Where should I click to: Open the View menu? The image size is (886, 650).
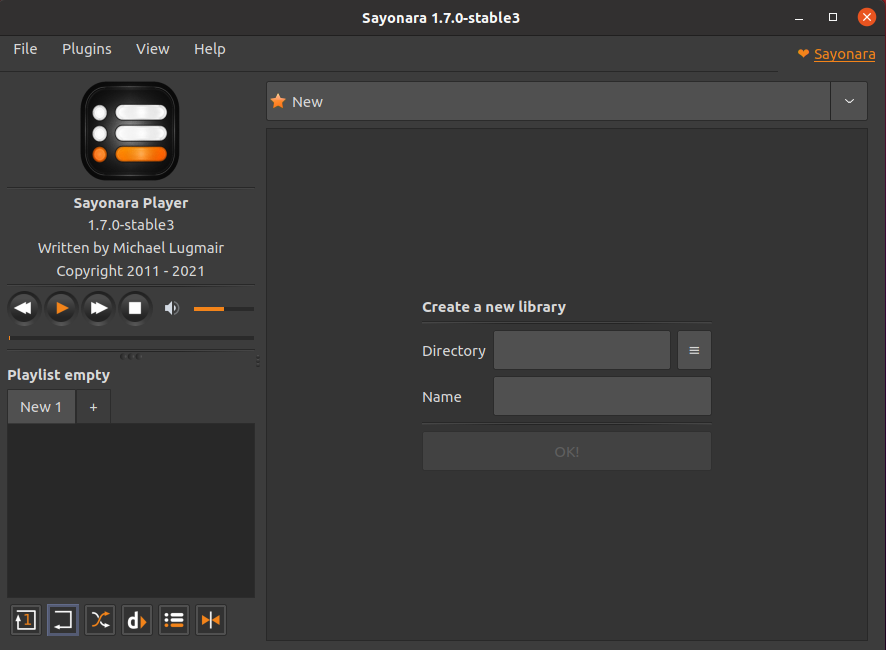153,49
